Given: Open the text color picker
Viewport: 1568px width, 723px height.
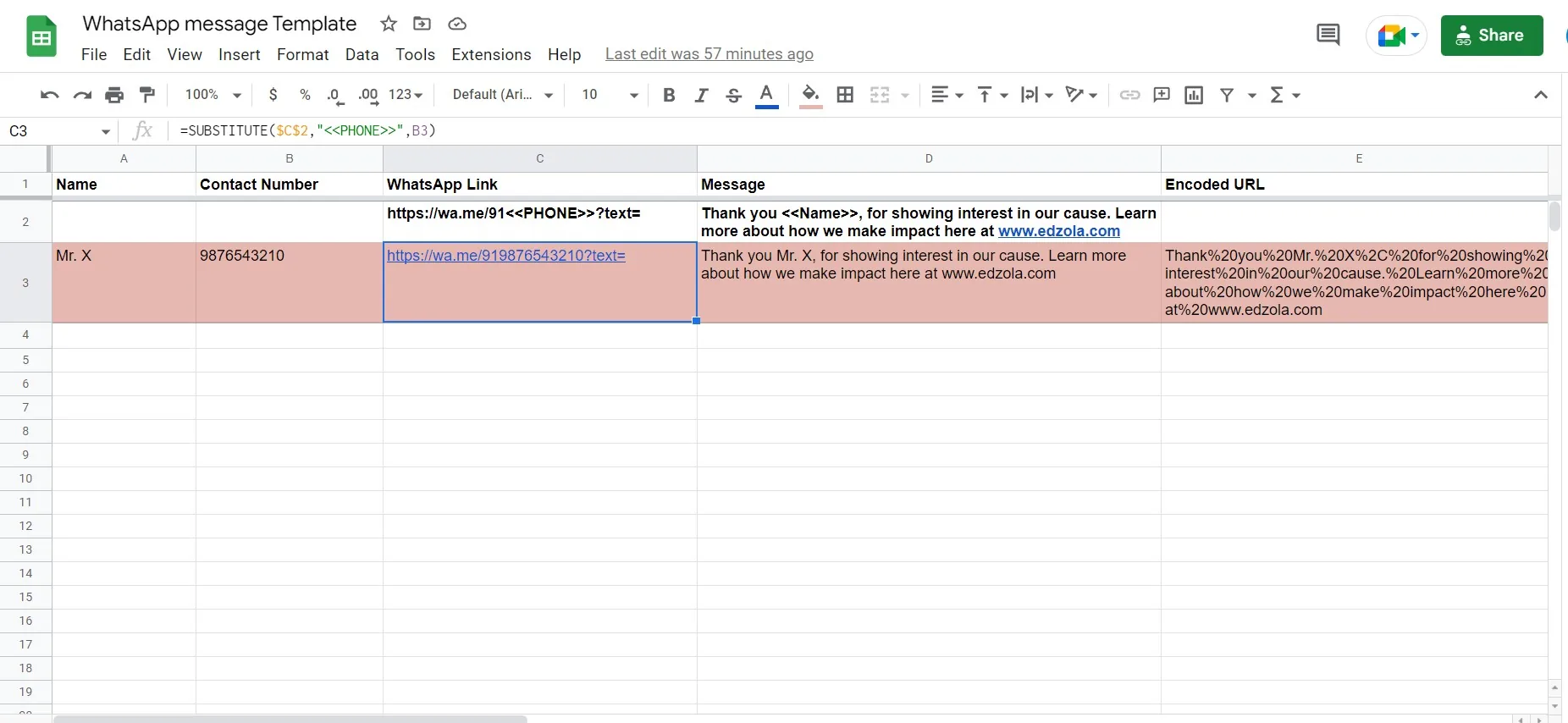Looking at the screenshot, I should coord(767,95).
